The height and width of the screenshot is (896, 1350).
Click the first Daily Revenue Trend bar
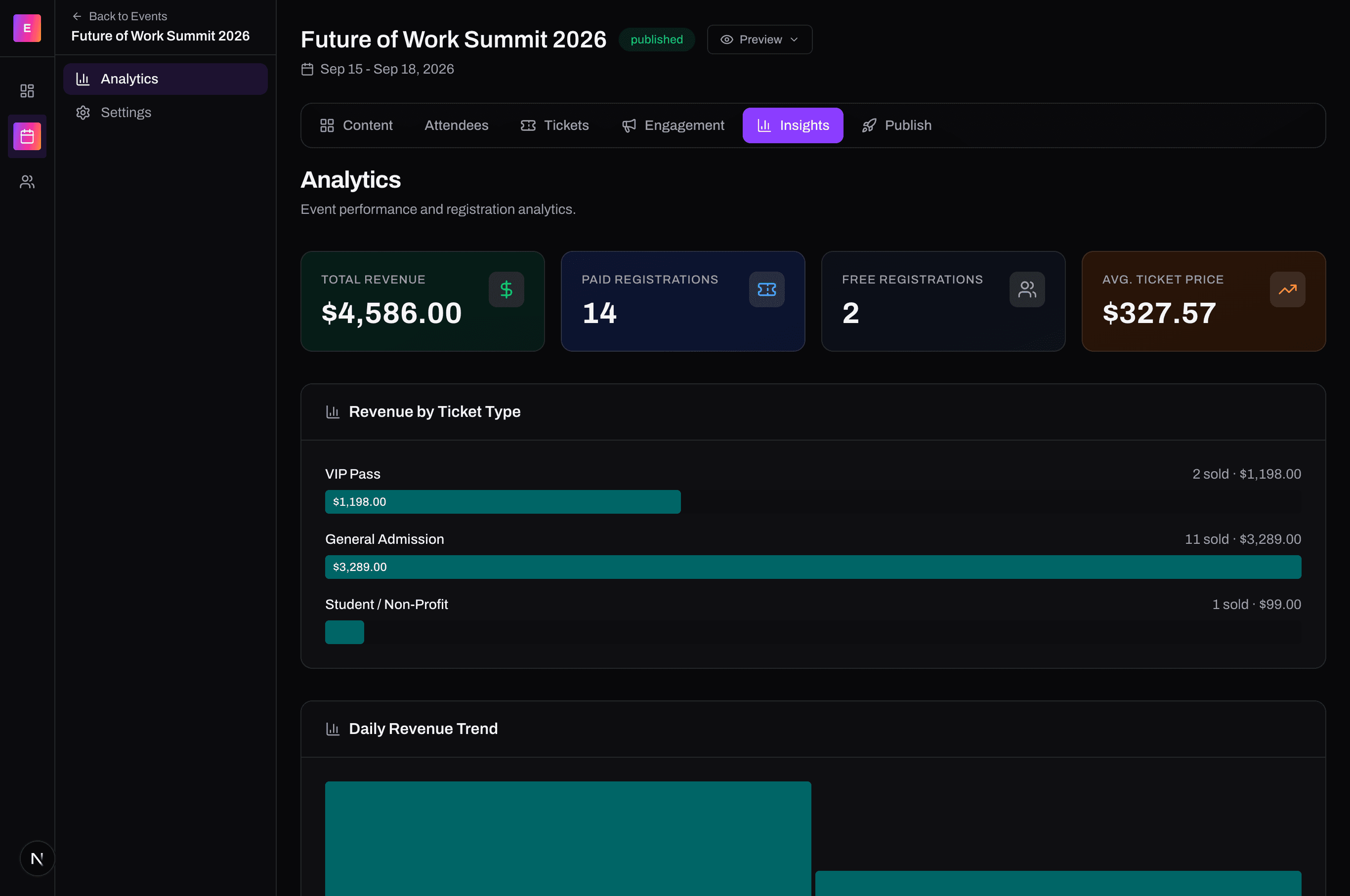(568, 838)
